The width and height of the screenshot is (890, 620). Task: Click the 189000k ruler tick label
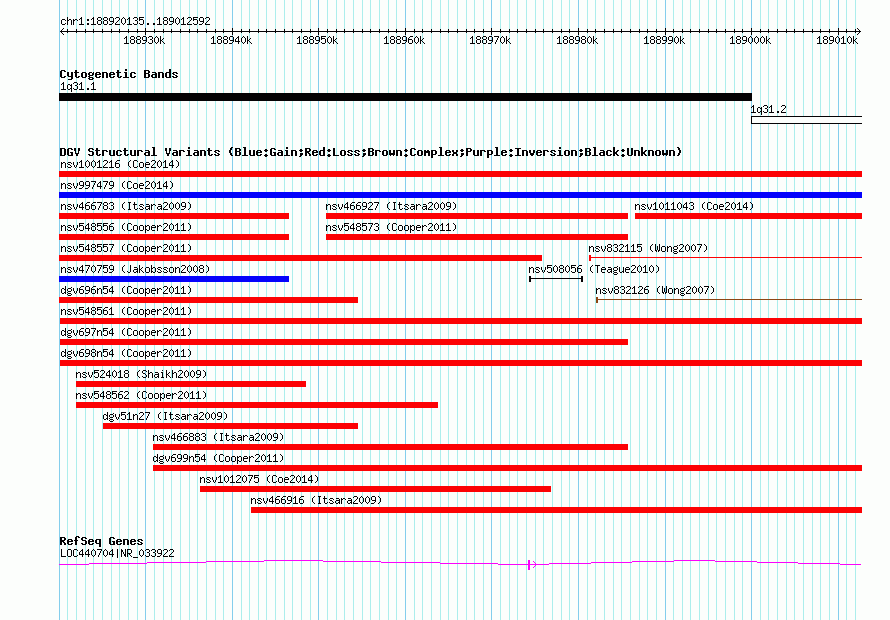click(750, 40)
